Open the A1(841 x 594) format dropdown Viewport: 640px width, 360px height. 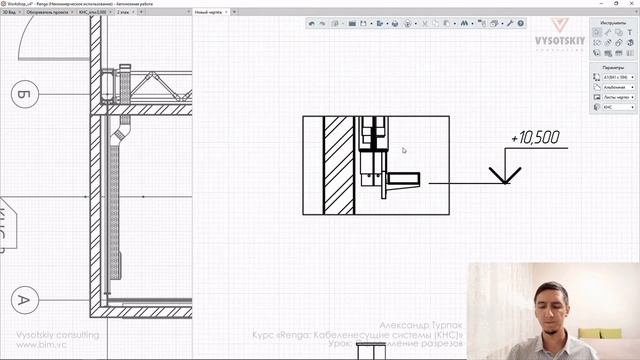coord(619,77)
